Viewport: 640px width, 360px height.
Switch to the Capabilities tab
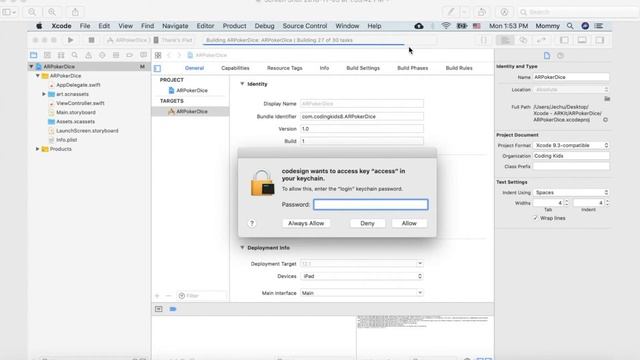pyautogui.click(x=235, y=68)
